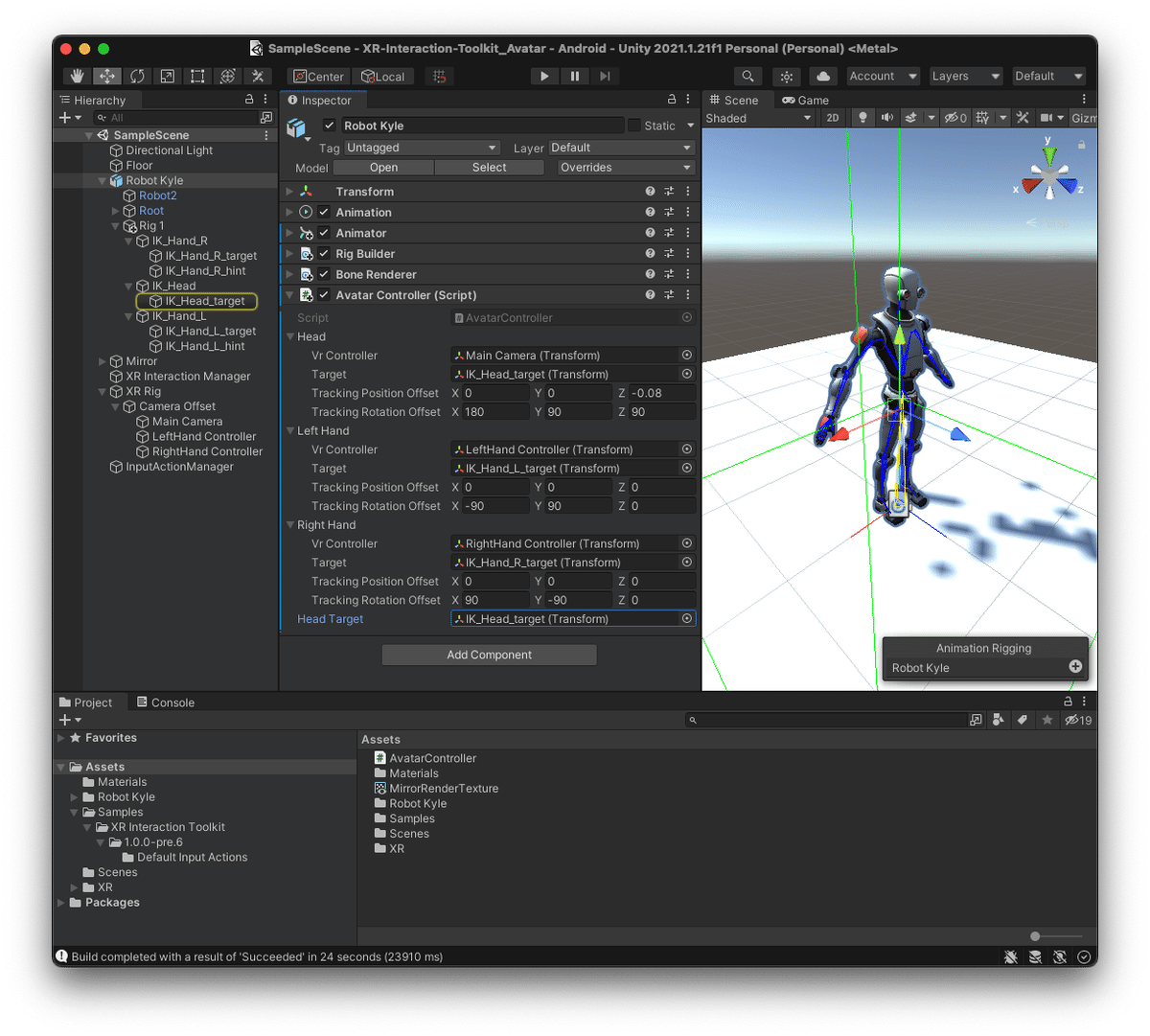The width and height of the screenshot is (1150, 1036).
Task: Step one frame forward
Action: tap(604, 76)
